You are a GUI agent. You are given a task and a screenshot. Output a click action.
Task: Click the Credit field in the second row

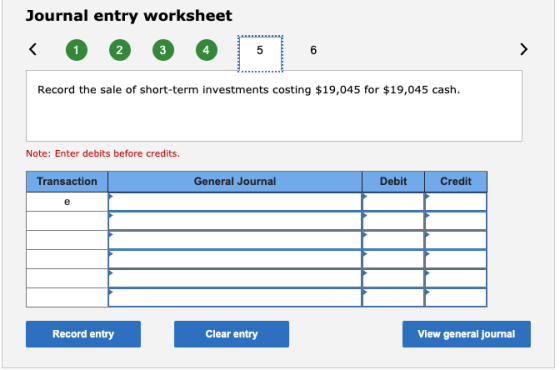point(456,221)
